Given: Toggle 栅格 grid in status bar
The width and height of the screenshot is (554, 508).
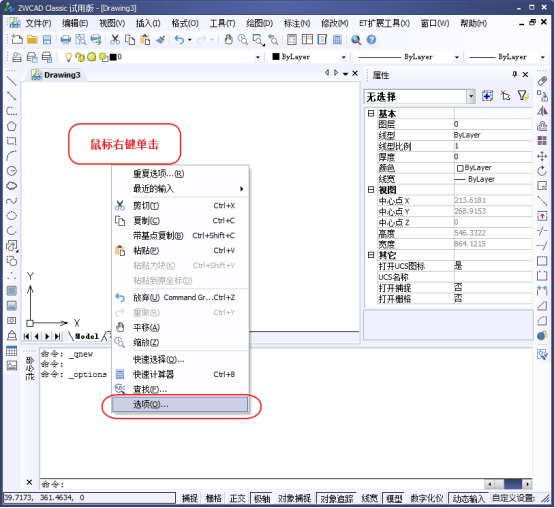Looking at the screenshot, I should [213, 498].
